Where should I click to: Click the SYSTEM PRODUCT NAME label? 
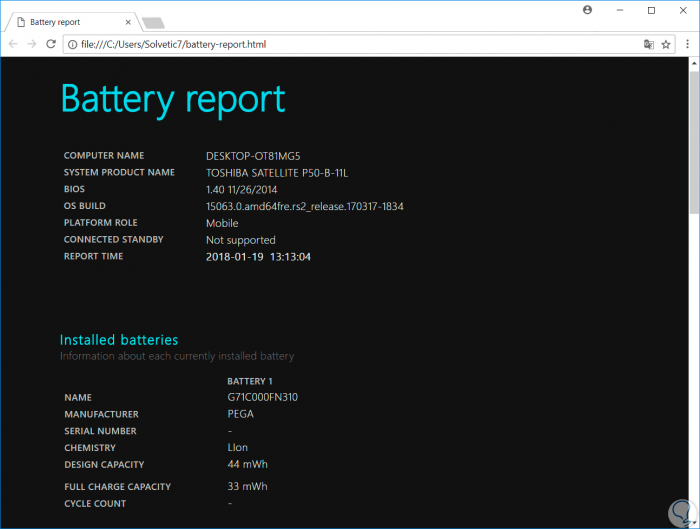(119, 172)
